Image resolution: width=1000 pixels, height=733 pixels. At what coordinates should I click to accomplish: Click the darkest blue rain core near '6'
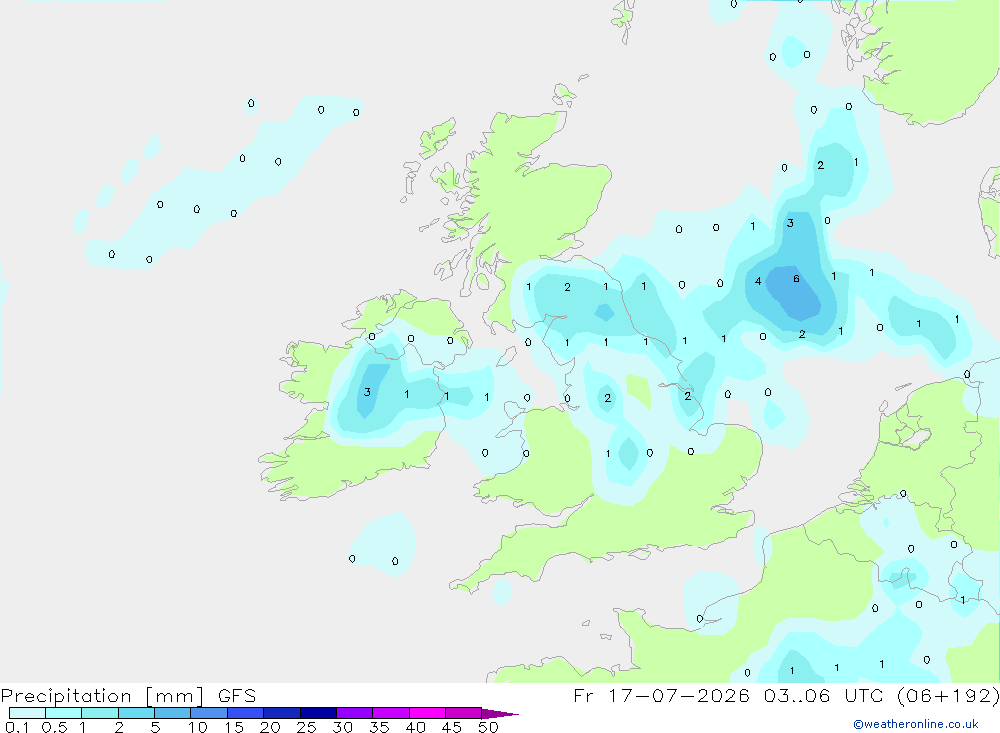tap(794, 293)
